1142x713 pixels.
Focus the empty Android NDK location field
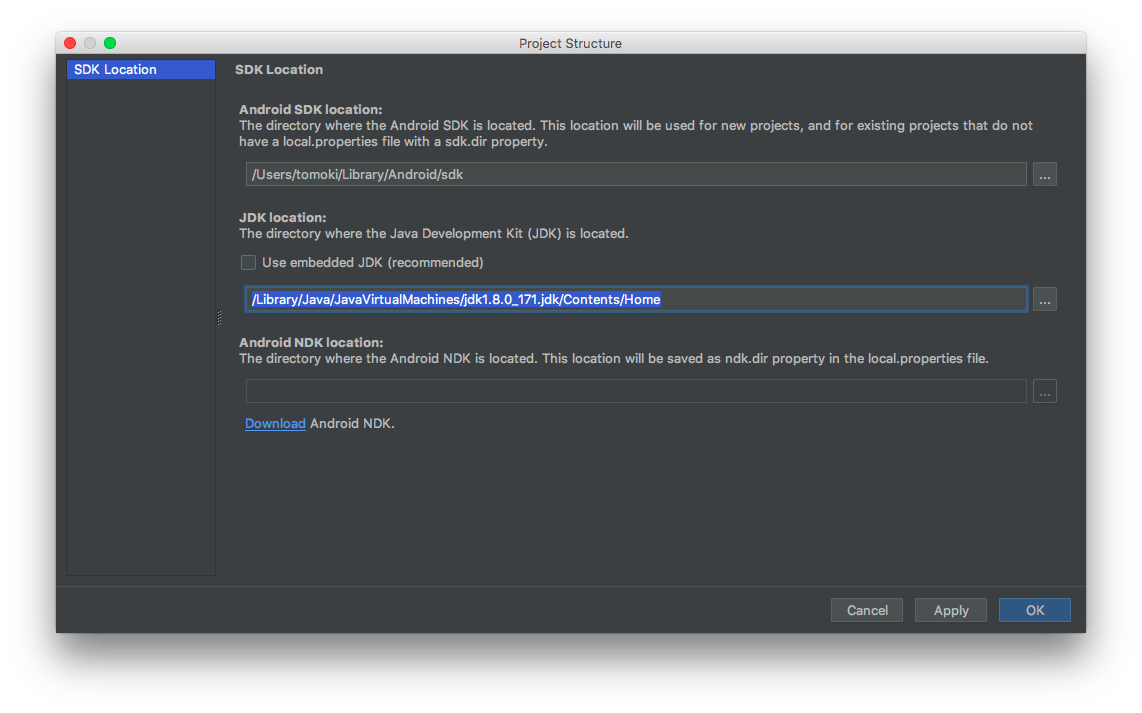[636, 392]
